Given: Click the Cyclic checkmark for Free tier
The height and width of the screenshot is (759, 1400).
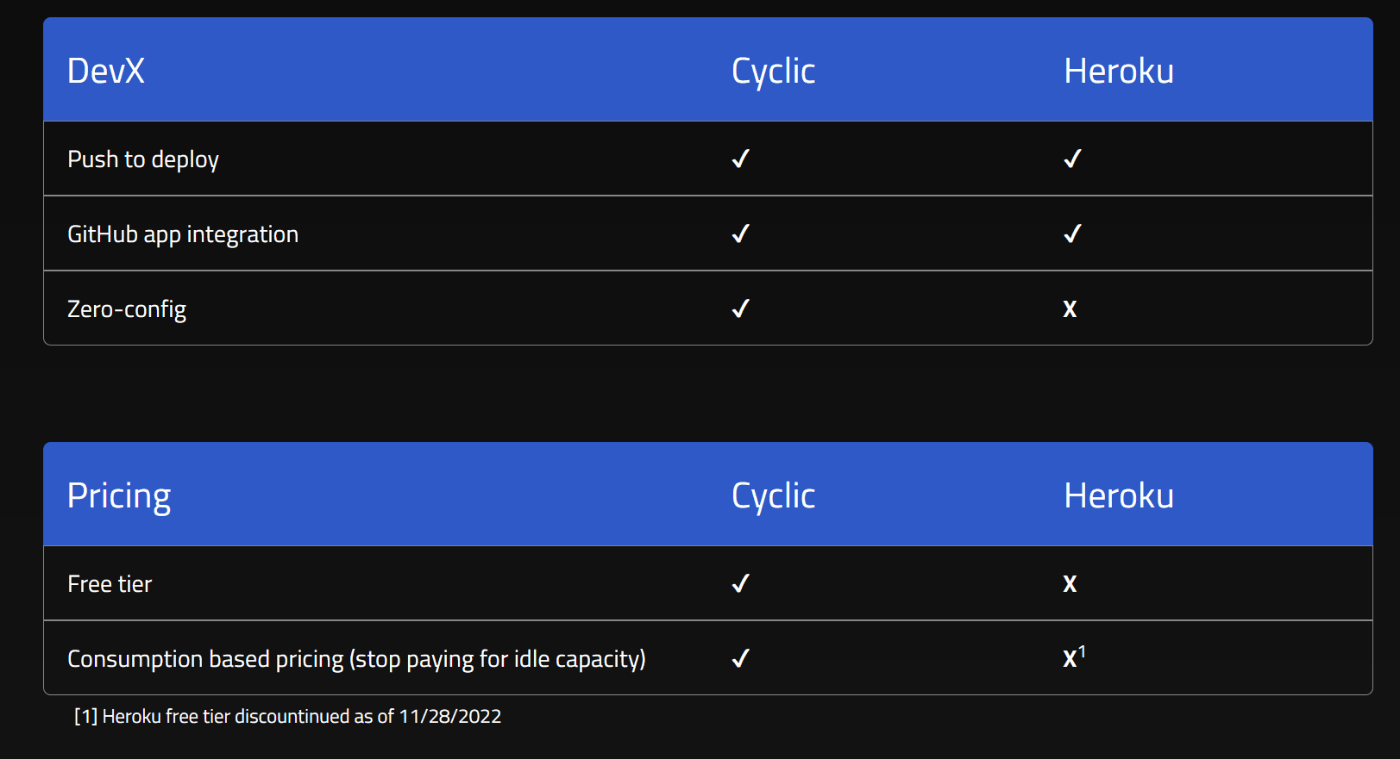Looking at the screenshot, I should point(741,584).
